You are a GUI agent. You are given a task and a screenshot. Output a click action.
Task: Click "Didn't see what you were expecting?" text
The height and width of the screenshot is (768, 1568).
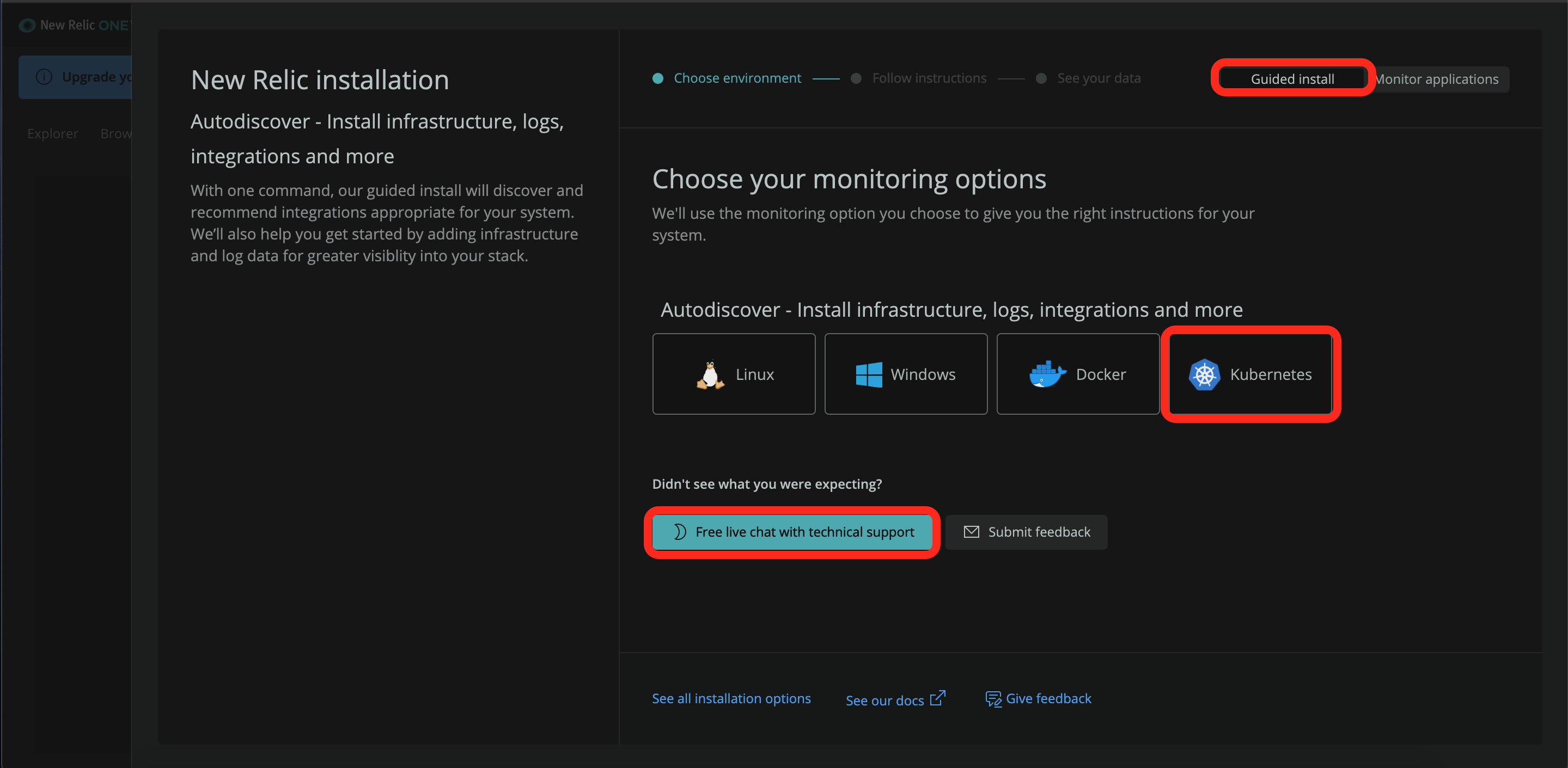click(766, 484)
